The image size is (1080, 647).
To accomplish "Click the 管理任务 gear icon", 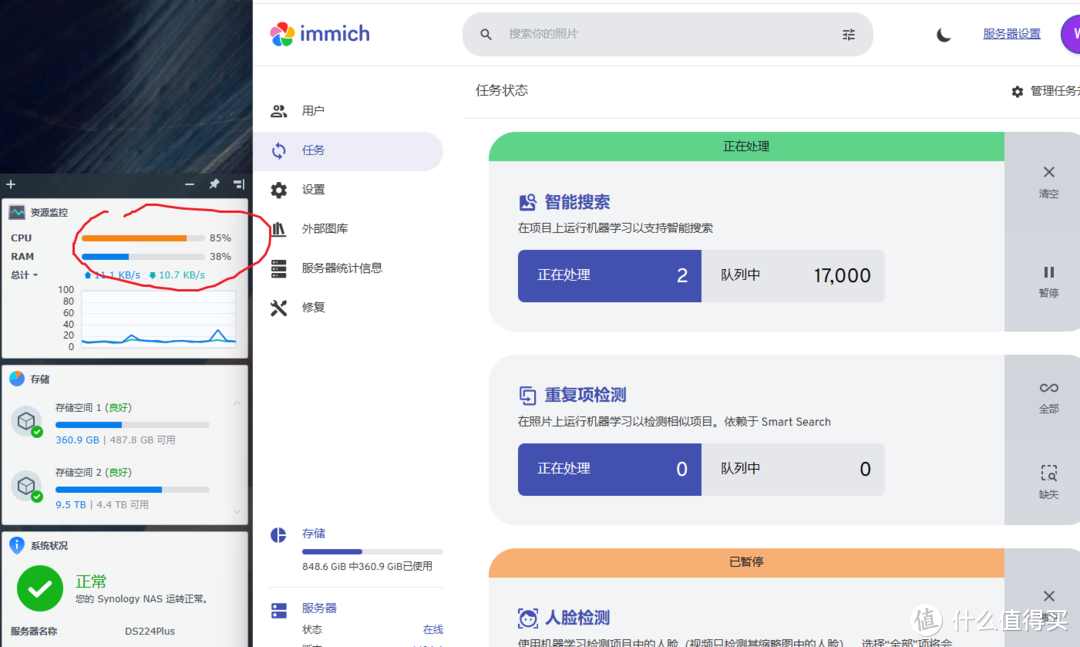I will 1017,90.
